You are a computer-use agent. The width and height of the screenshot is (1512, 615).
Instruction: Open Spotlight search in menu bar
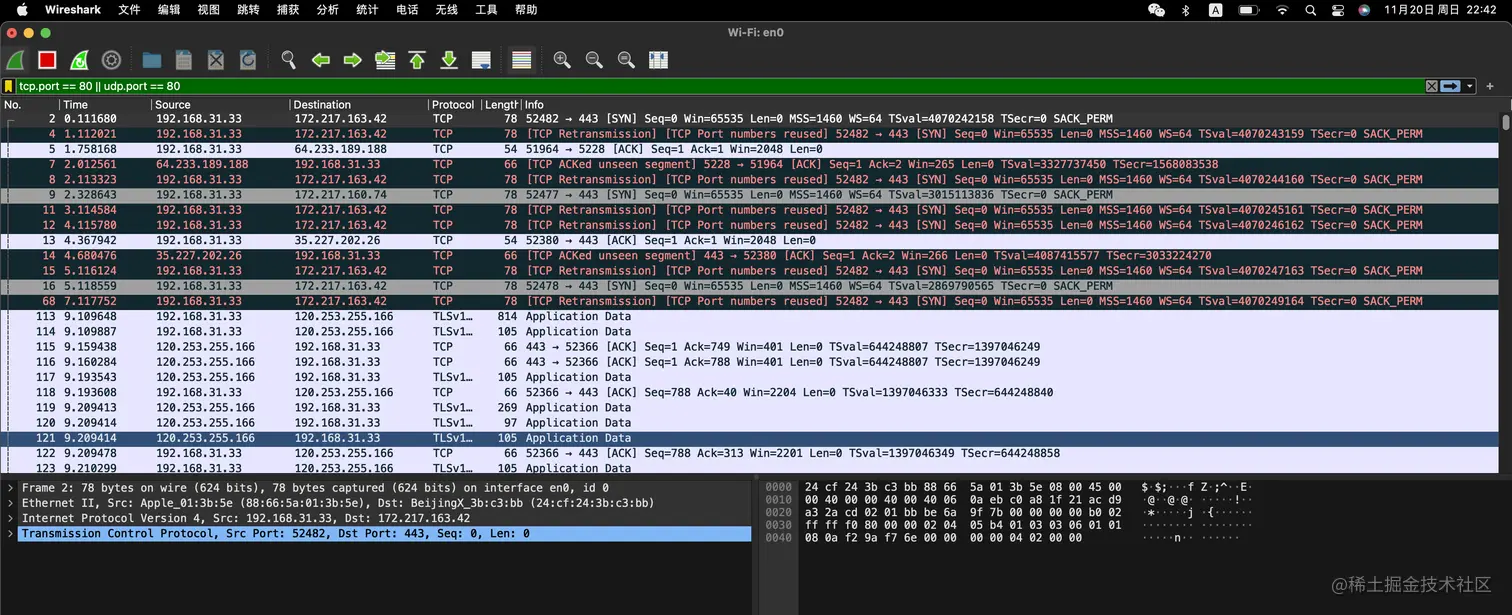coord(1311,10)
